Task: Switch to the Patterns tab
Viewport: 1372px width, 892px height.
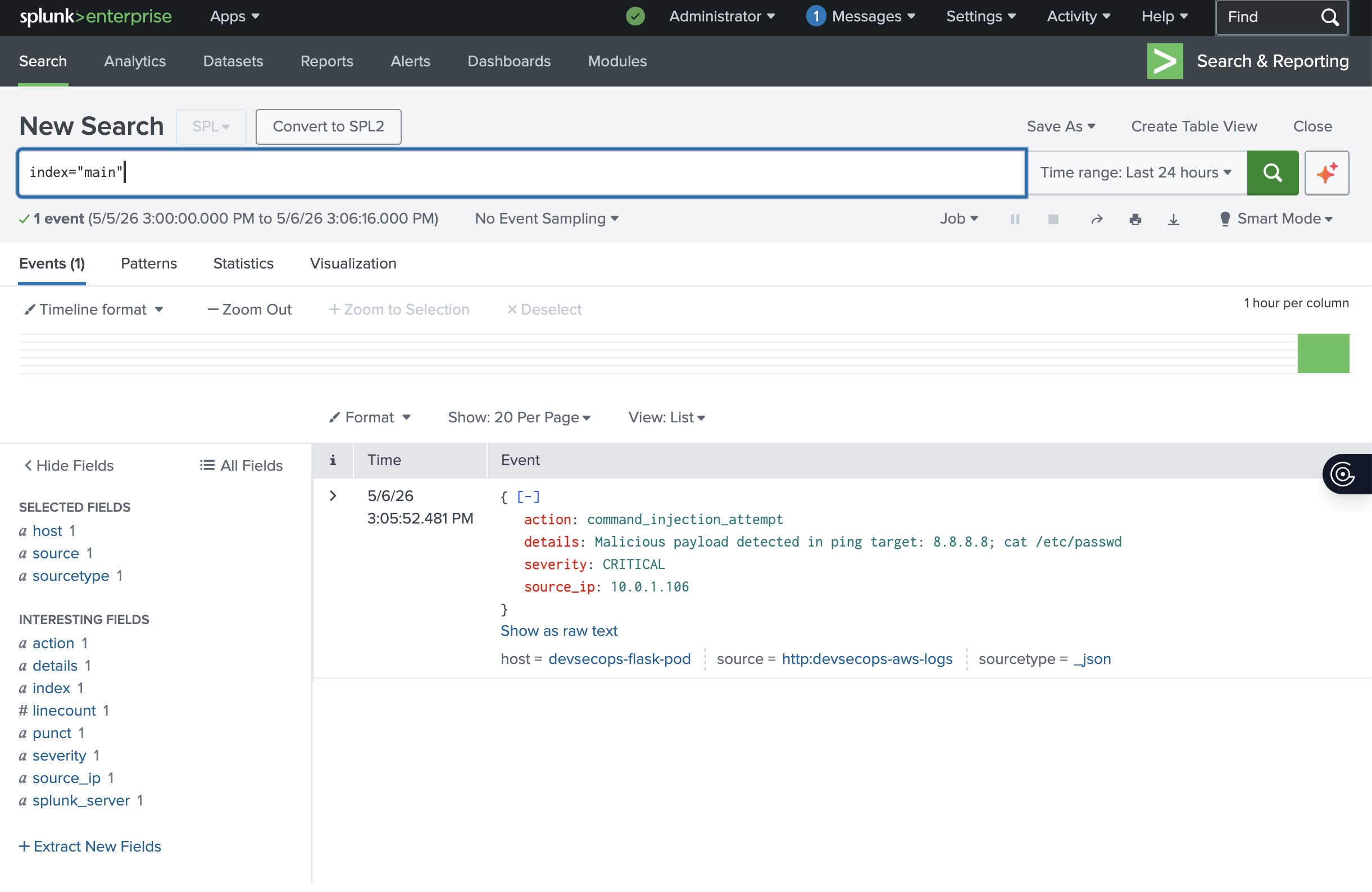Action: click(149, 263)
